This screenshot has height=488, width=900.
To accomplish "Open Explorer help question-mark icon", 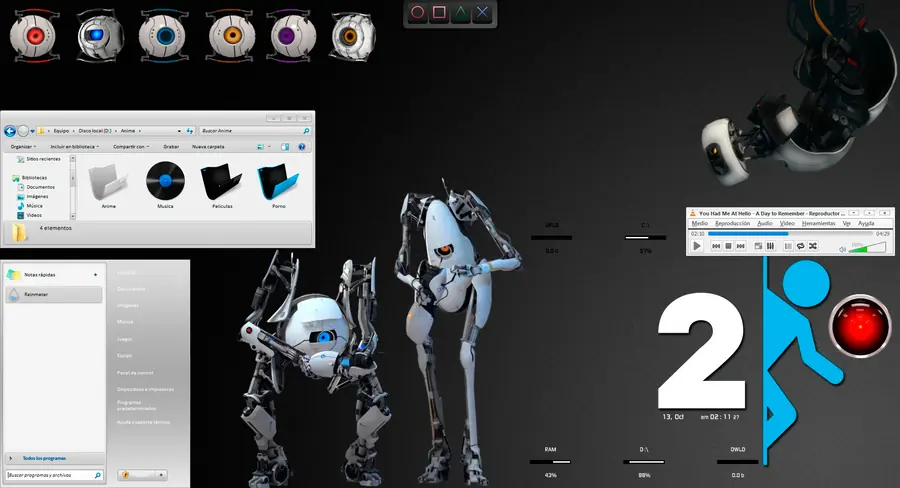I will (301, 147).
